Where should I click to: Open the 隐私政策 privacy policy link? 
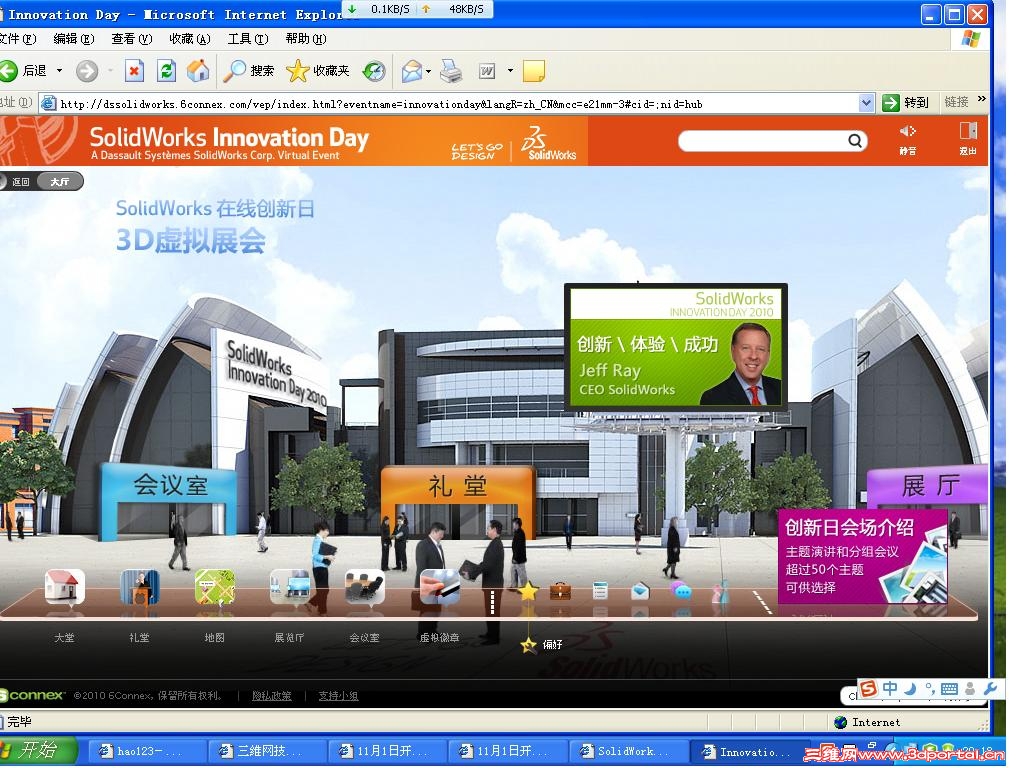coord(272,696)
